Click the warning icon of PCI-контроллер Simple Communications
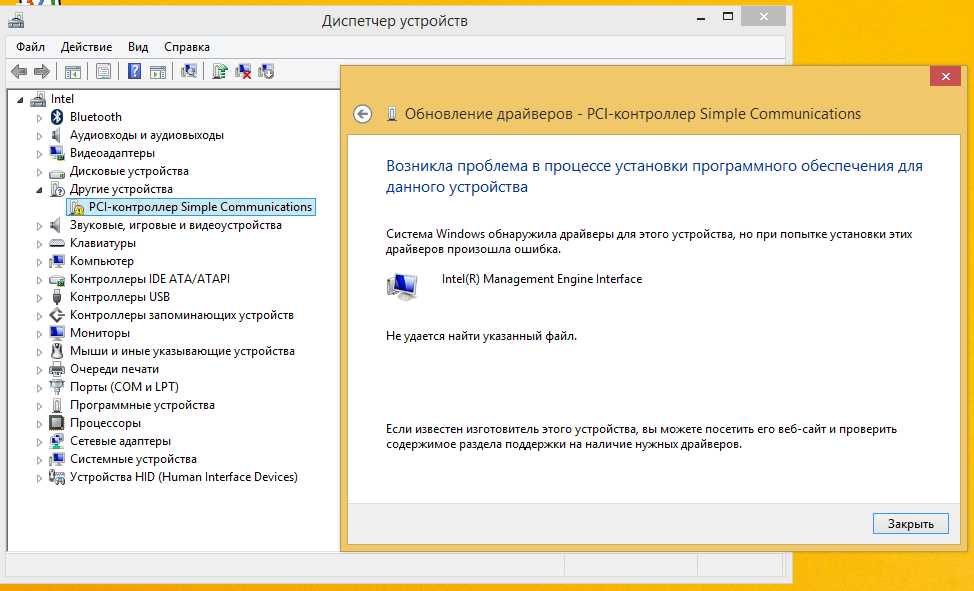This screenshot has width=974, height=591. pyautogui.click(x=77, y=208)
